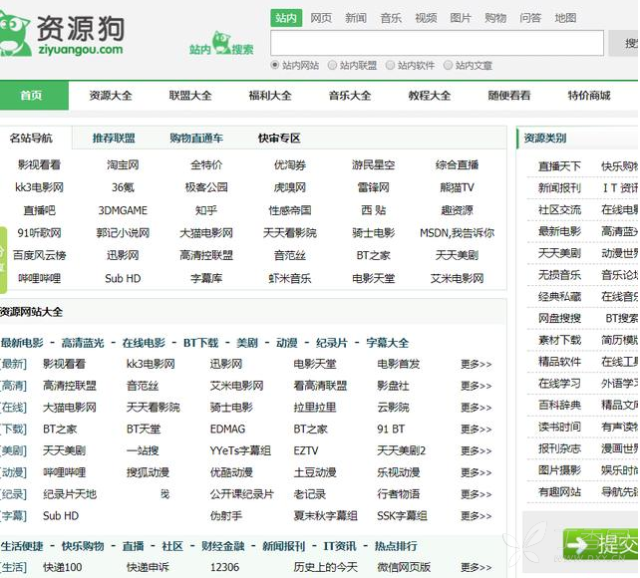Open 网盘搜搜 in 资源类别 sidebar
The width and height of the screenshot is (640, 578).
point(560,318)
